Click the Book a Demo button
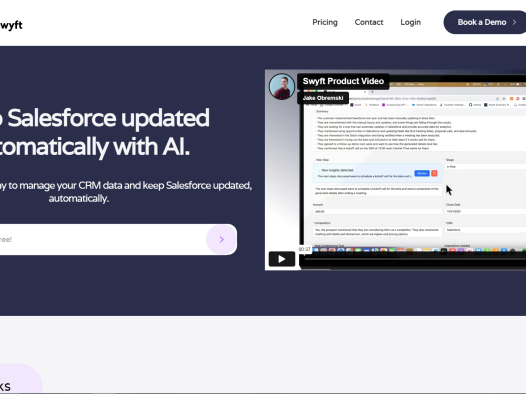 (x=486, y=22)
